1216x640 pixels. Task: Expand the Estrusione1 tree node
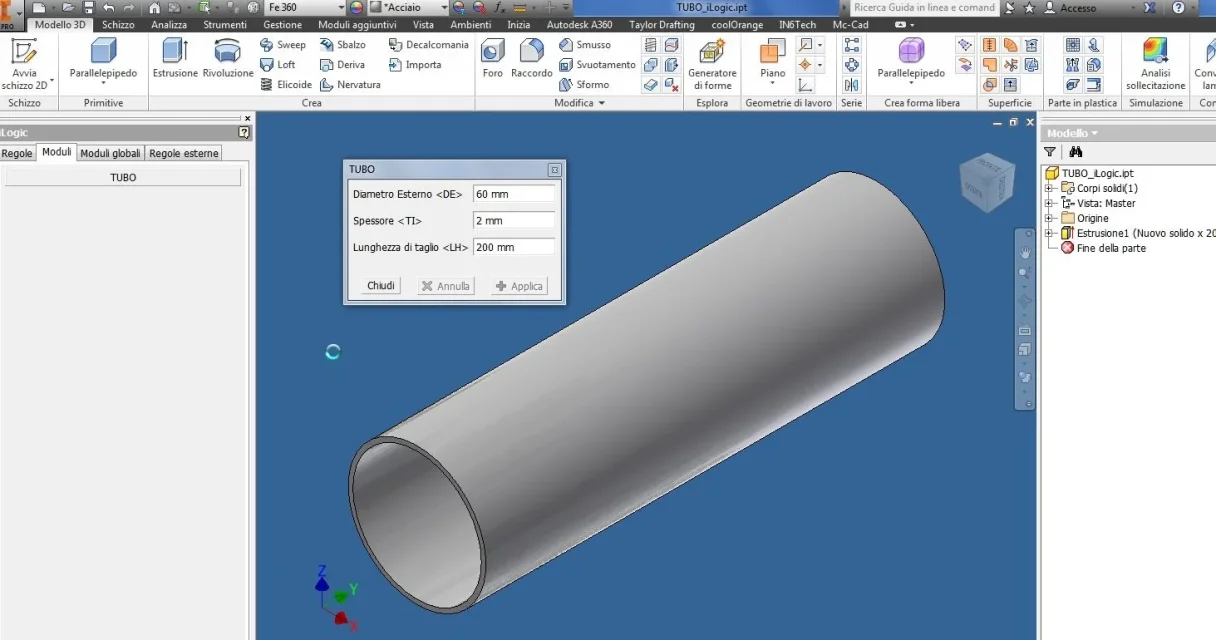point(1049,233)
